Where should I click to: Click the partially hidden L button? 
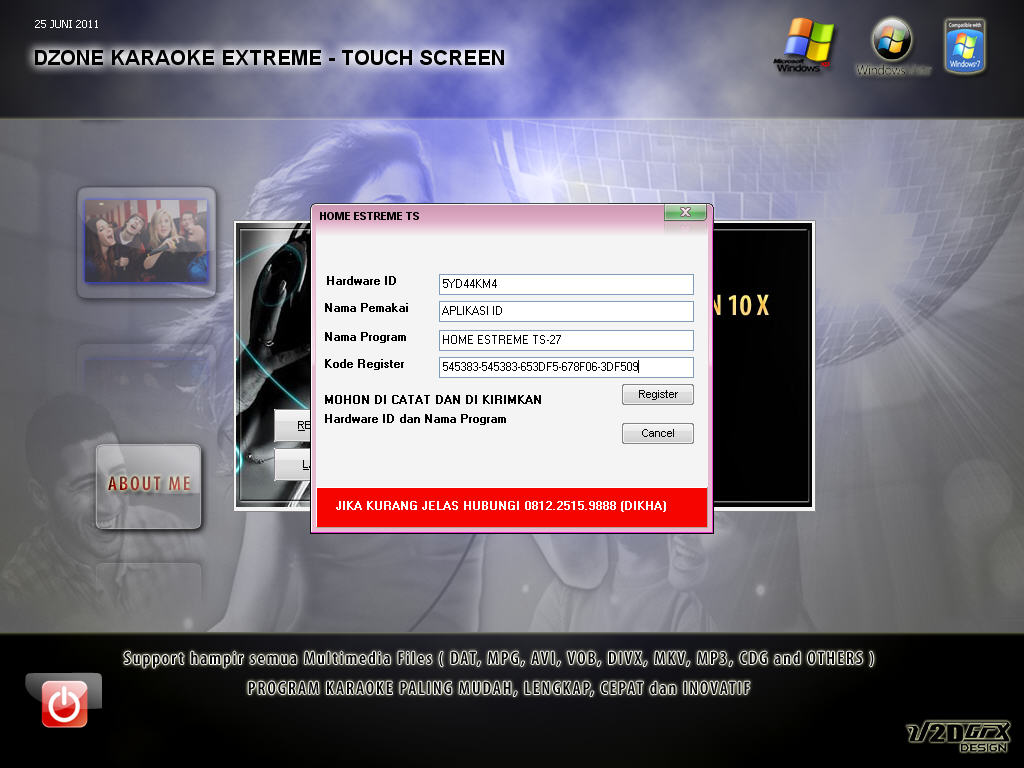[x=293, y=463]
